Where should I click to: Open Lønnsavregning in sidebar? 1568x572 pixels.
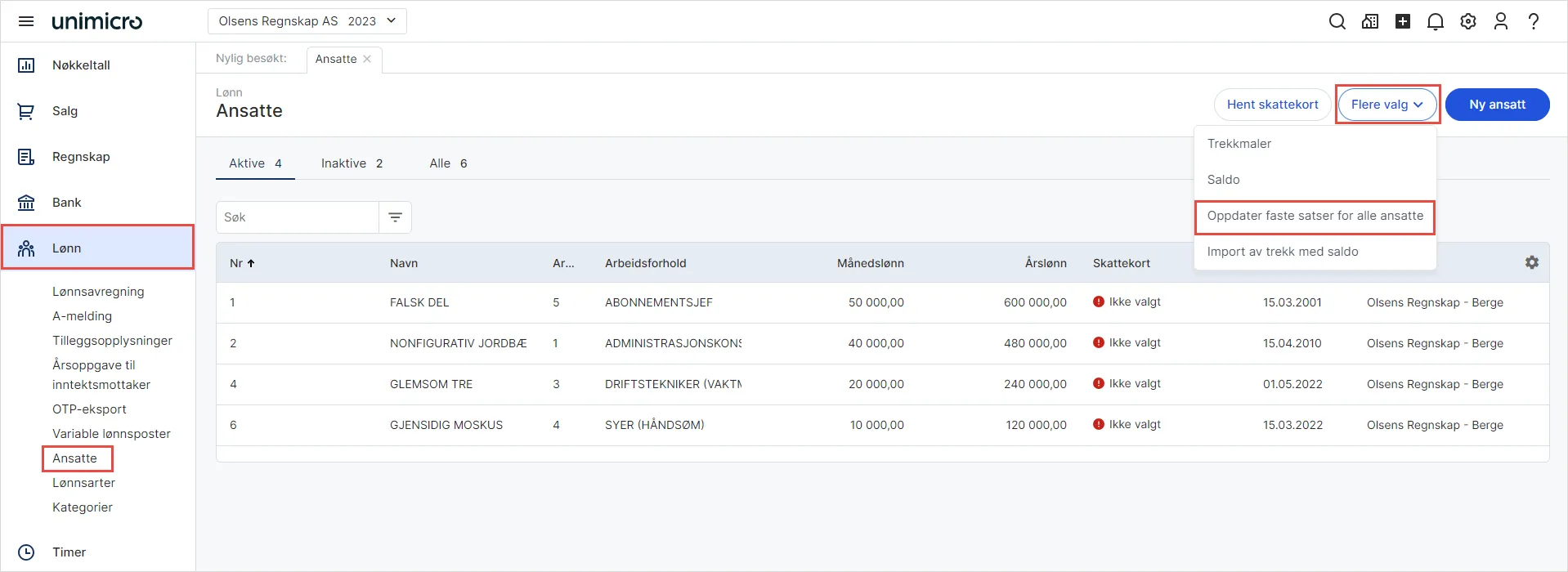click(98, 292)
